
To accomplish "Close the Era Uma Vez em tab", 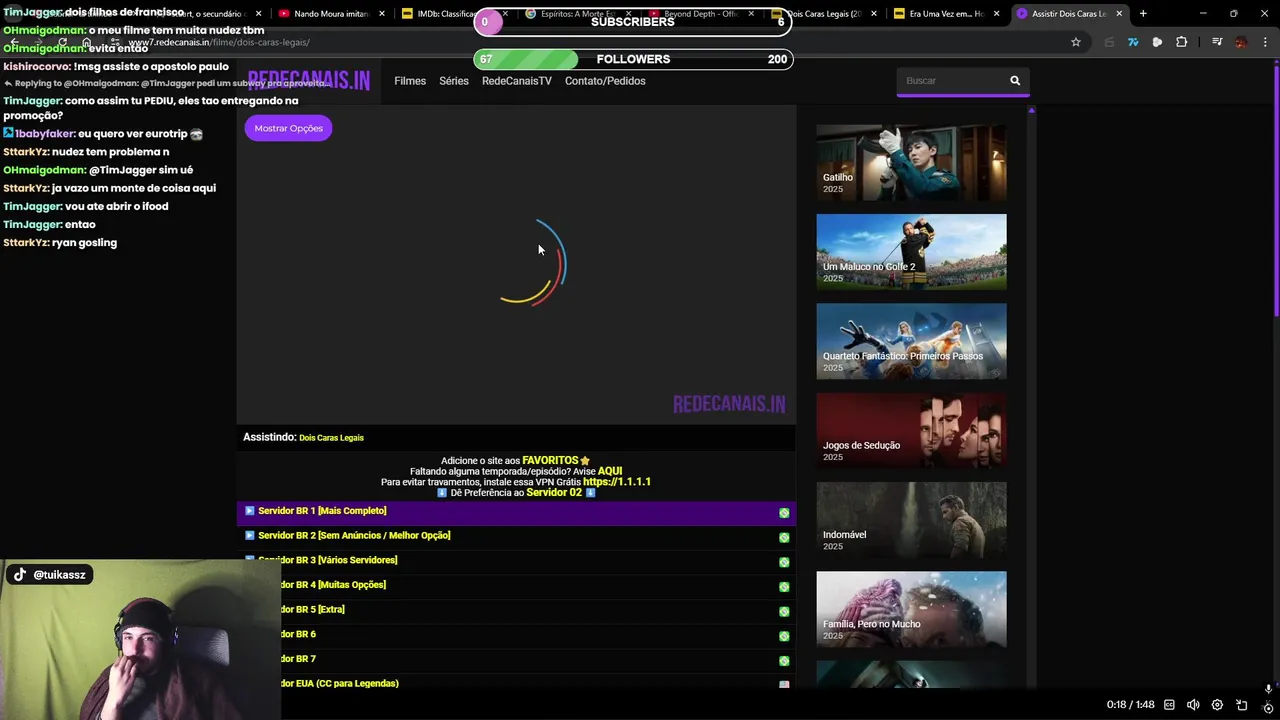I will (996, 14).
